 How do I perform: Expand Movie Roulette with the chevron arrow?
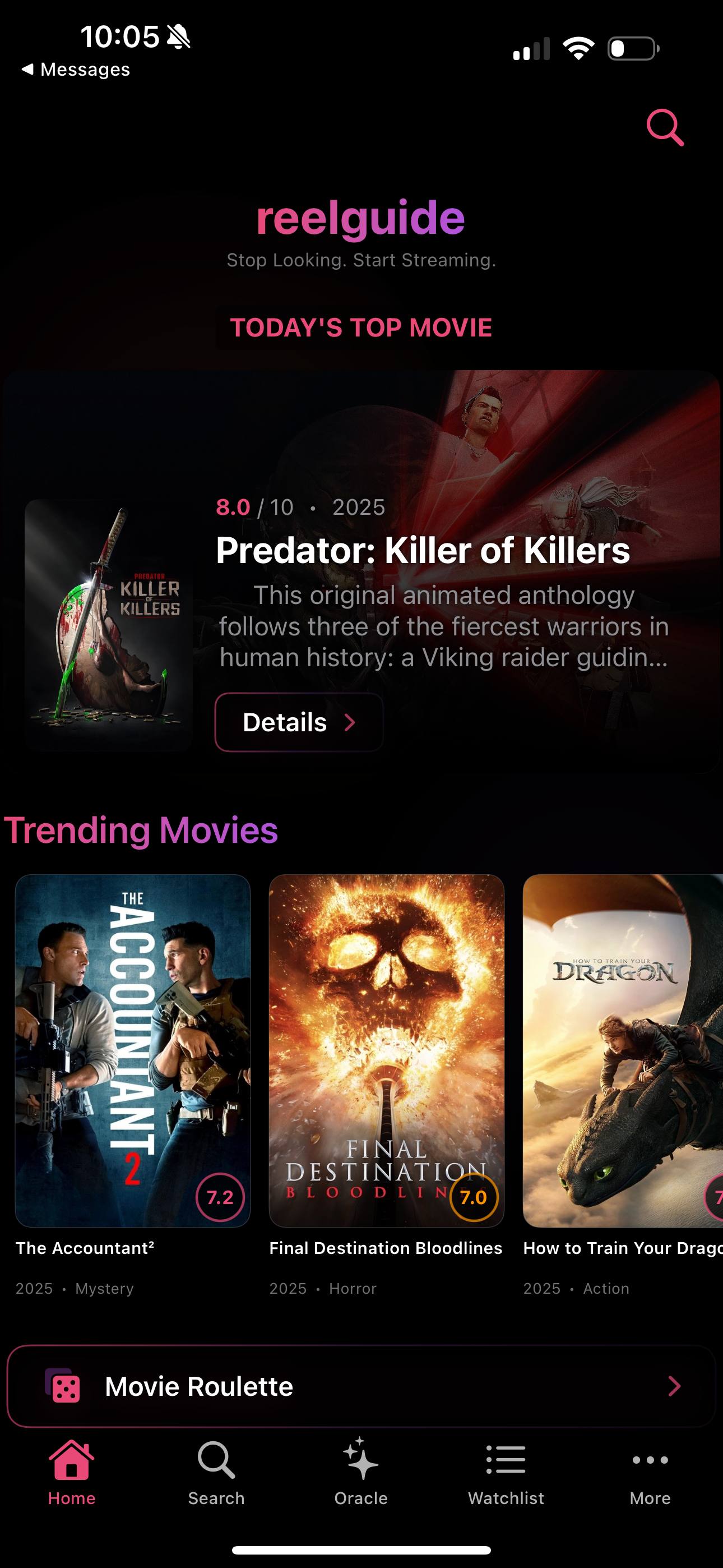[674, 1386]
